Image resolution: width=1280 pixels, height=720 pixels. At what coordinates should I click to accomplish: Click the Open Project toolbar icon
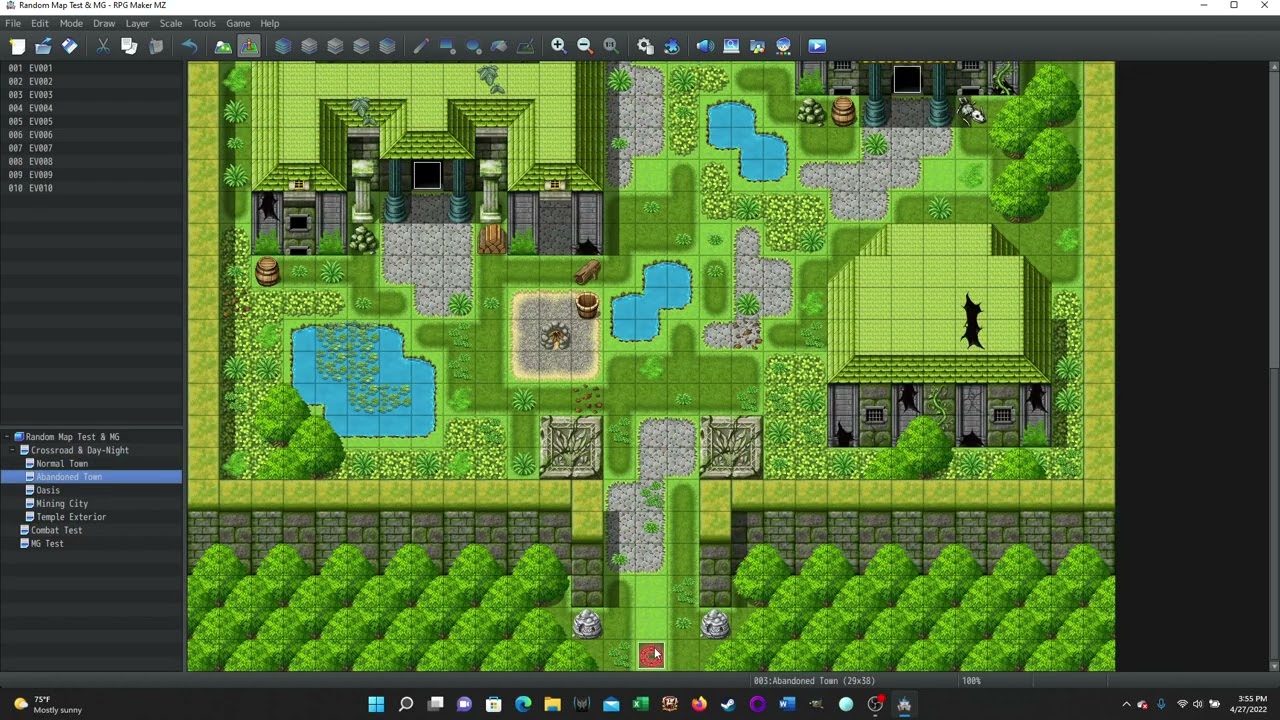(43, 46)
